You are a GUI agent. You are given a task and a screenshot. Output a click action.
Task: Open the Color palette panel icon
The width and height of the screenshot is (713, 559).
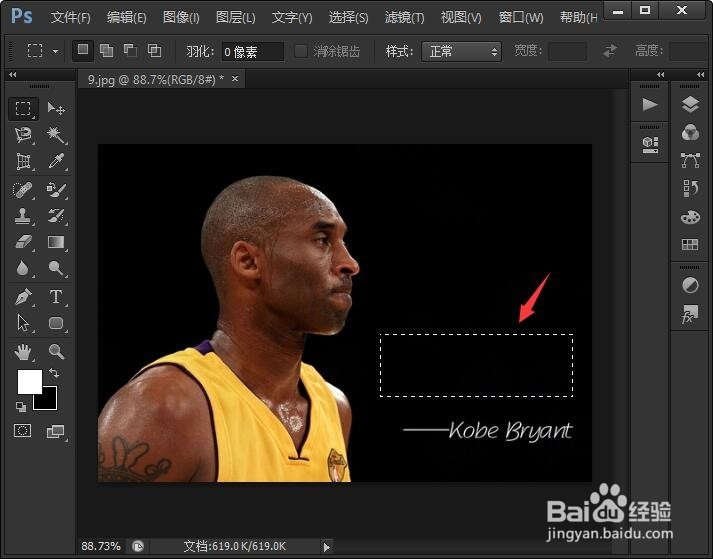pyautogui.click(x=690, y=217)
